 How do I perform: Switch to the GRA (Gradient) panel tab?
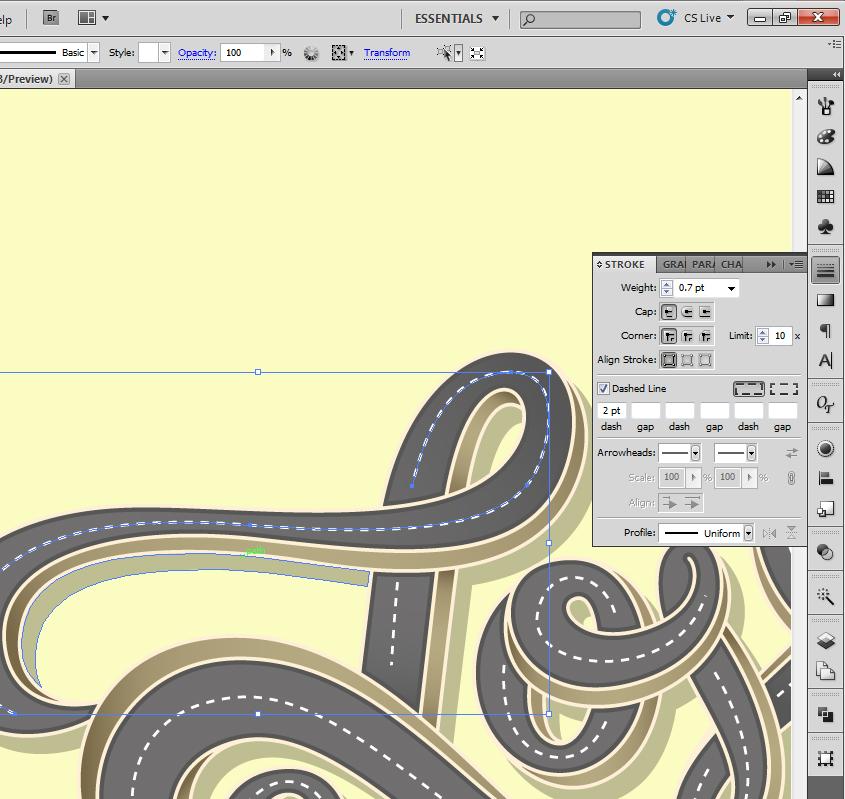click(x=673, y=264)
